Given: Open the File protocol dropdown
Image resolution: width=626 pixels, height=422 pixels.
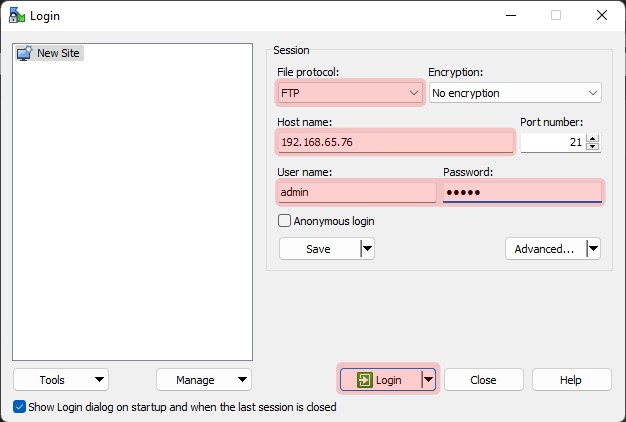Looking at the screenshot, I should point(349,93).
